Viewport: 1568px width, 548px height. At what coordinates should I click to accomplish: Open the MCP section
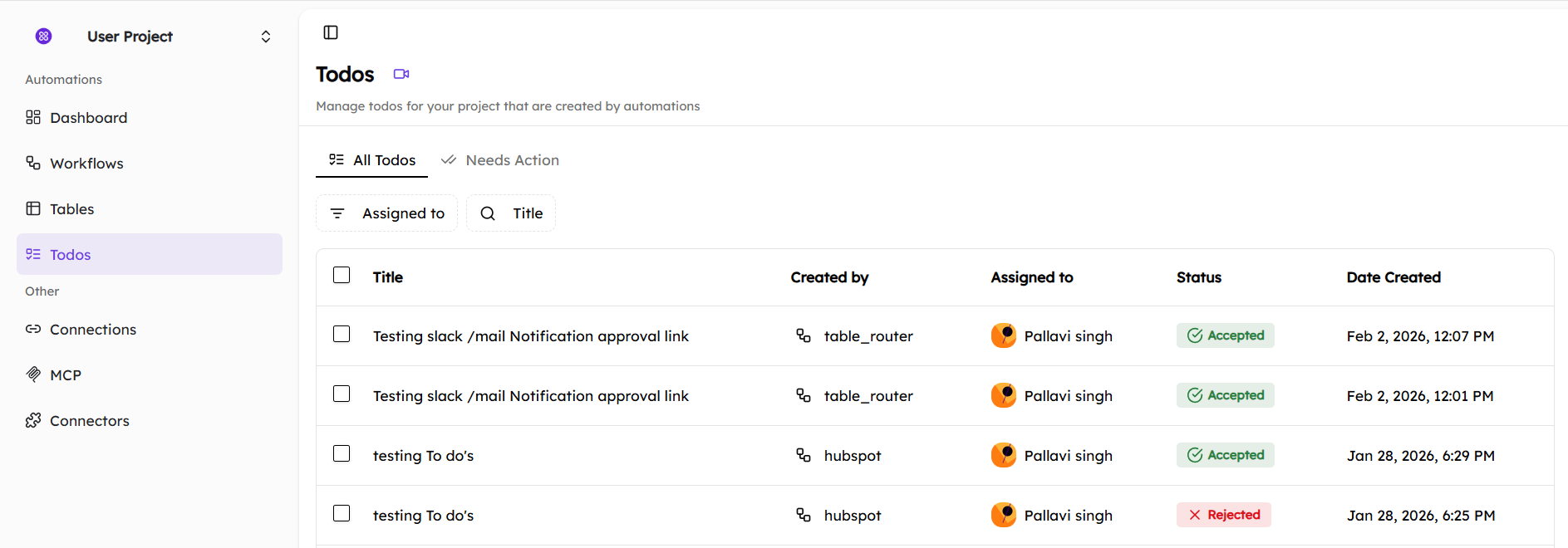[x=65, y=375]
